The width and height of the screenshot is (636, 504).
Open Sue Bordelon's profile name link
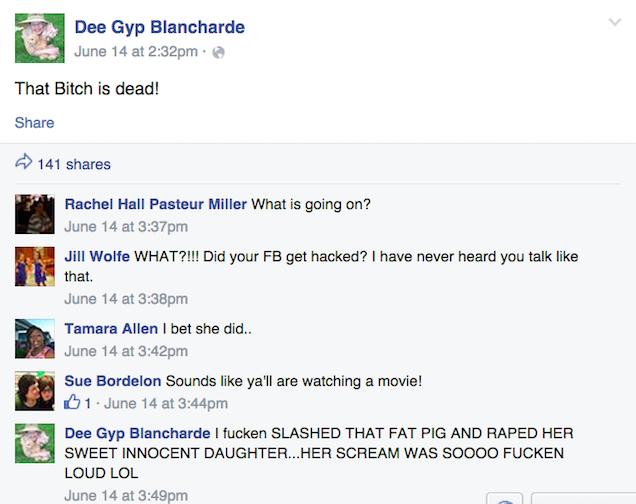(x=112, y=381)
